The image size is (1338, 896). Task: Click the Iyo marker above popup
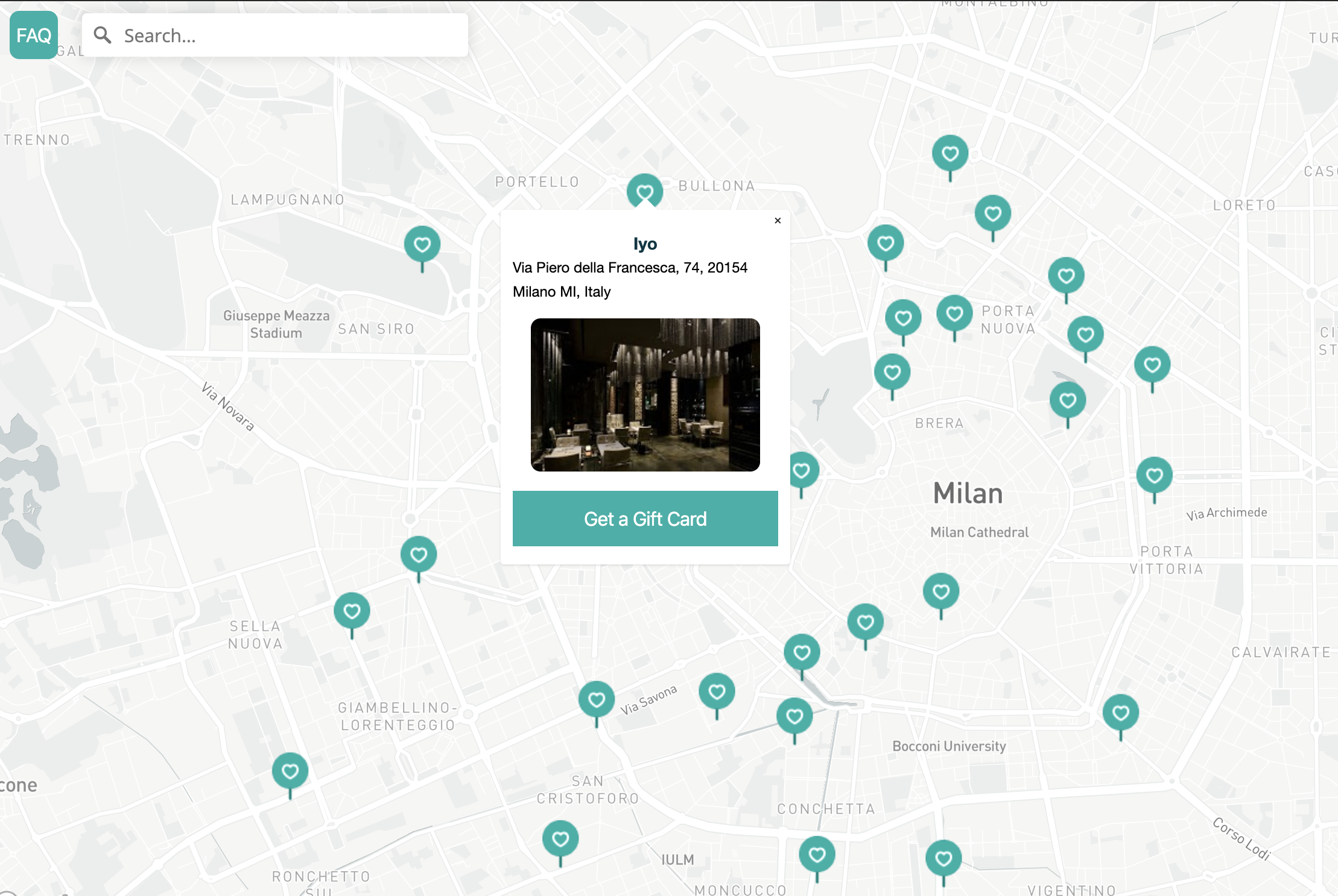(644, 192)
